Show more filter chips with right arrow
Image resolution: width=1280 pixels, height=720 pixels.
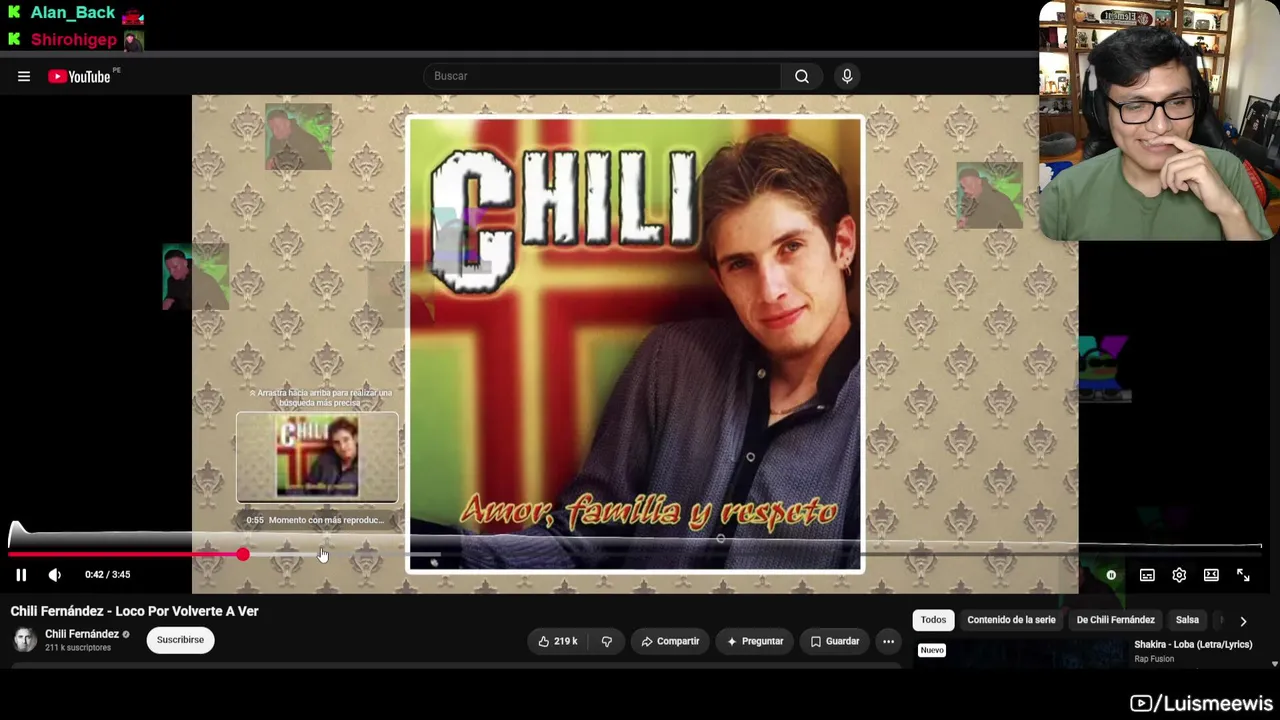(1243, 621)
